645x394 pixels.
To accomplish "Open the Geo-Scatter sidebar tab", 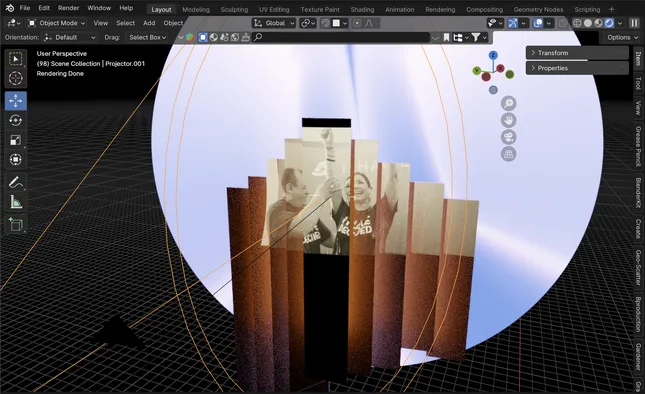I will pos(638,267).
